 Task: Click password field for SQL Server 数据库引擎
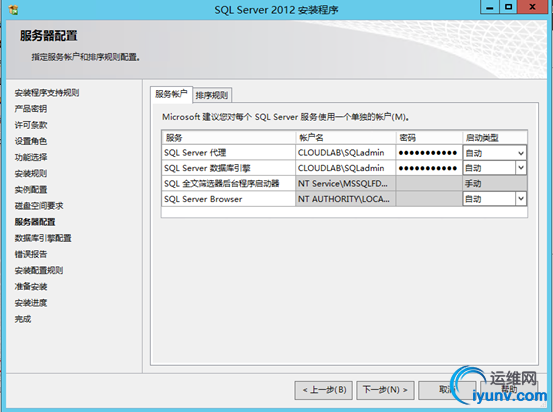[429, 168]
